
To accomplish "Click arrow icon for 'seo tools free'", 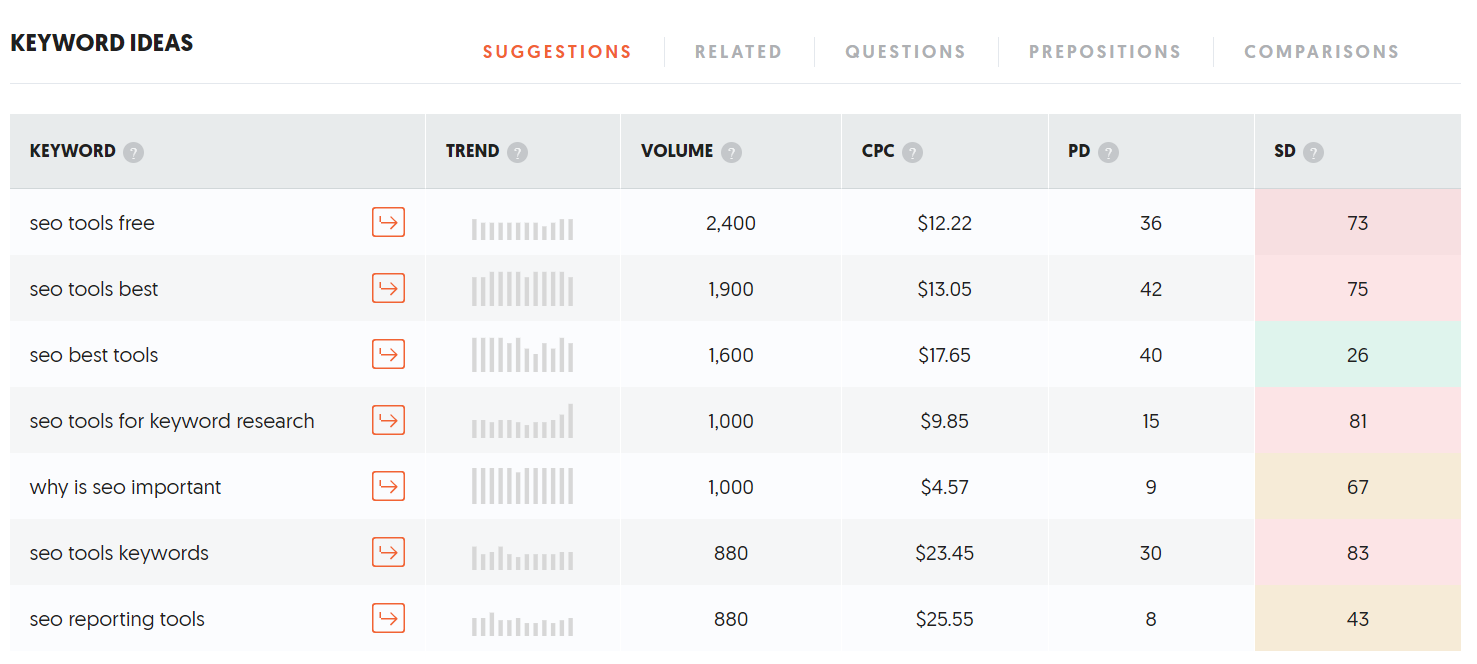I will pos(388,222).
